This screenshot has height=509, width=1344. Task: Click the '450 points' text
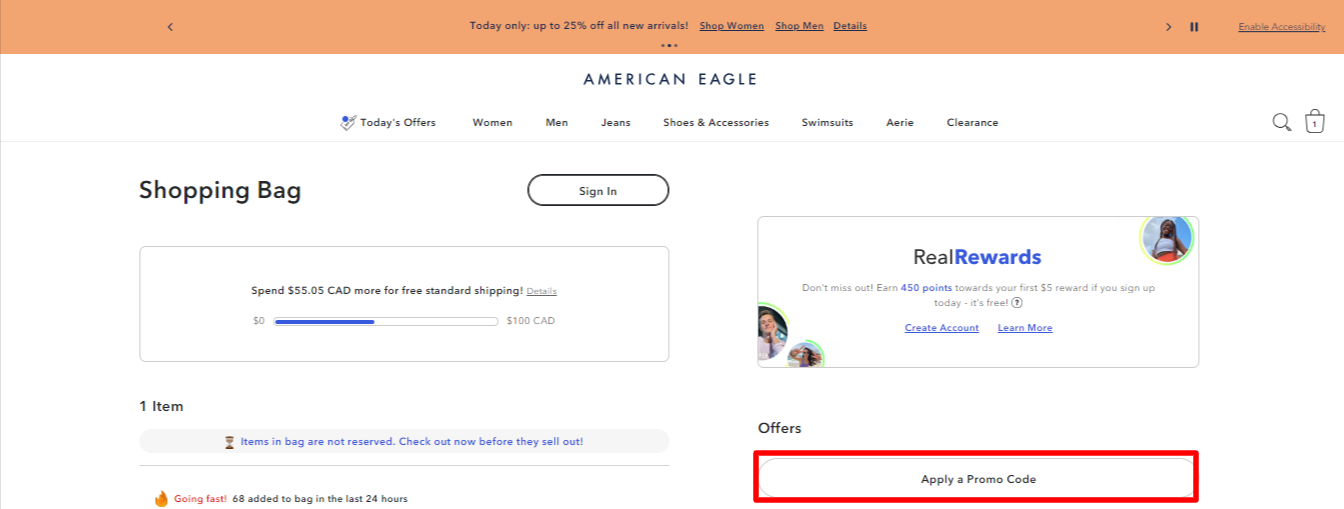coord(926,288)
